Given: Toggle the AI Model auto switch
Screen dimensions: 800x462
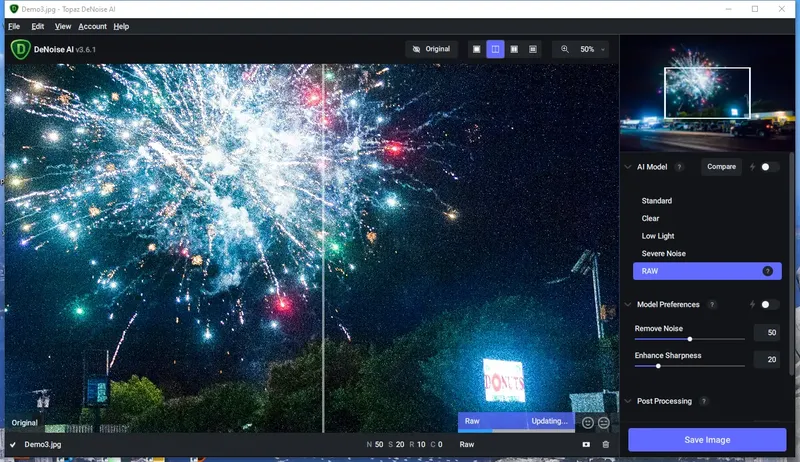Looking at the screenshot, I should pyautogui.click(x=769, y=167).
